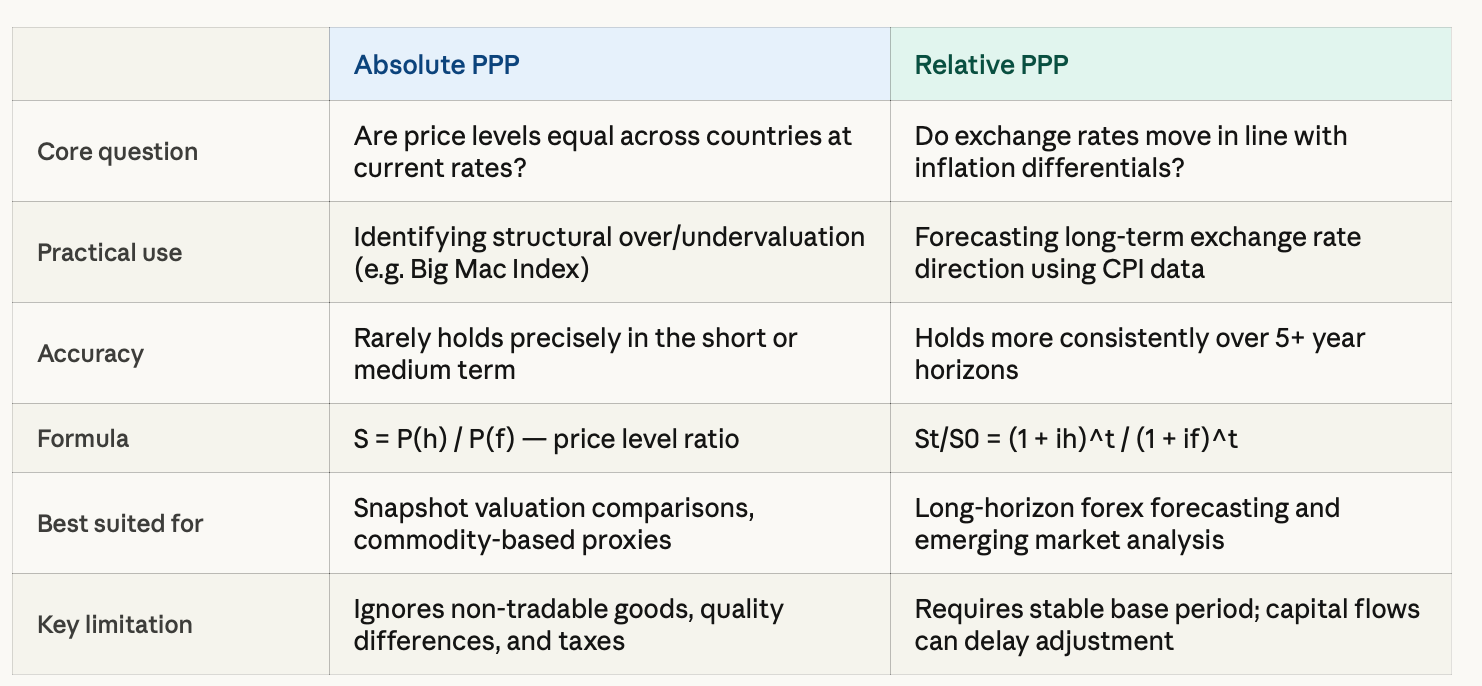Click the Formula row label
Viewport: 1482px width, 686px height.
coord(83,438)
